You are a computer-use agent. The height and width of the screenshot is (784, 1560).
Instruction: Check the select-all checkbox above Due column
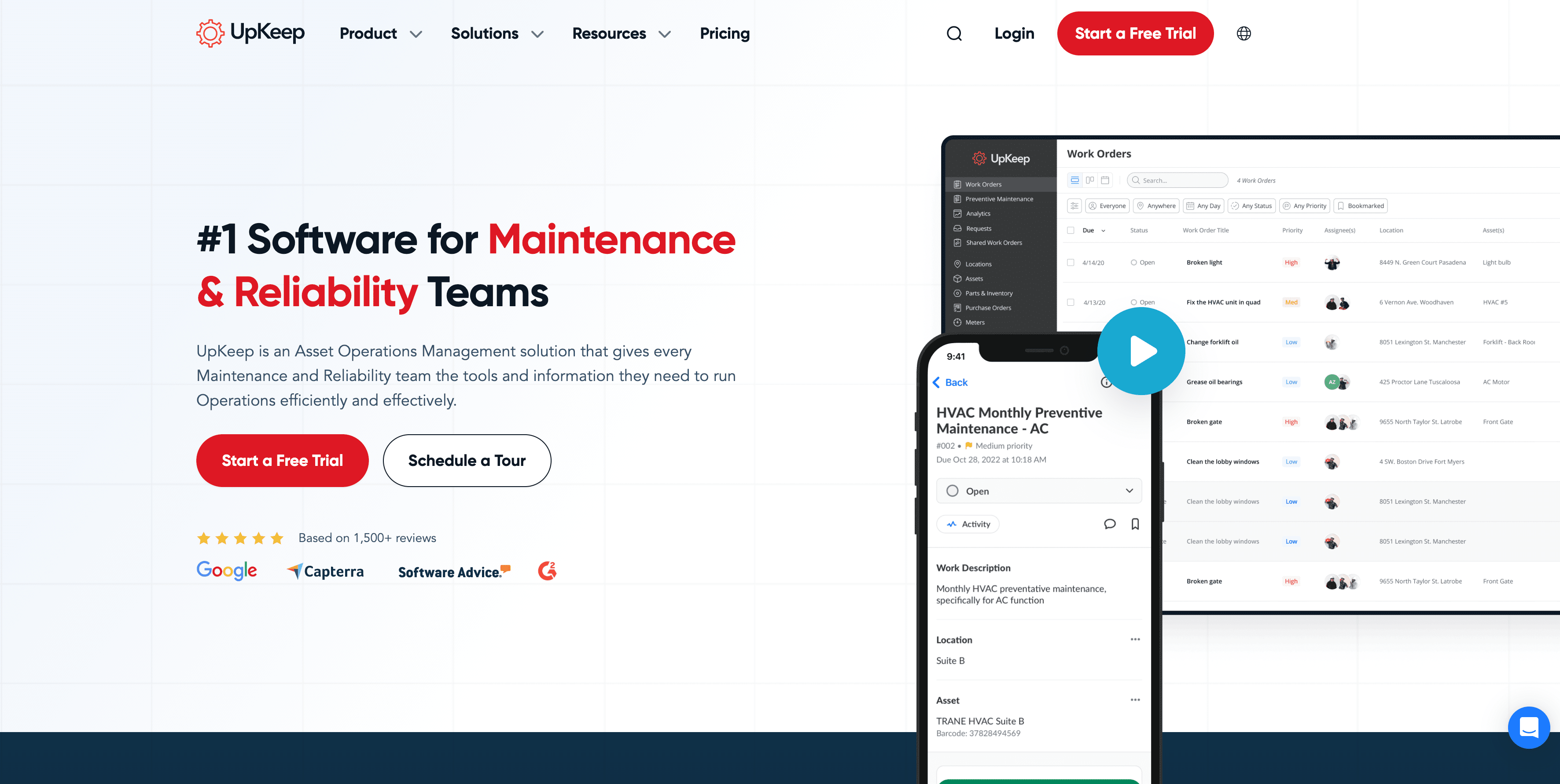1070,230
